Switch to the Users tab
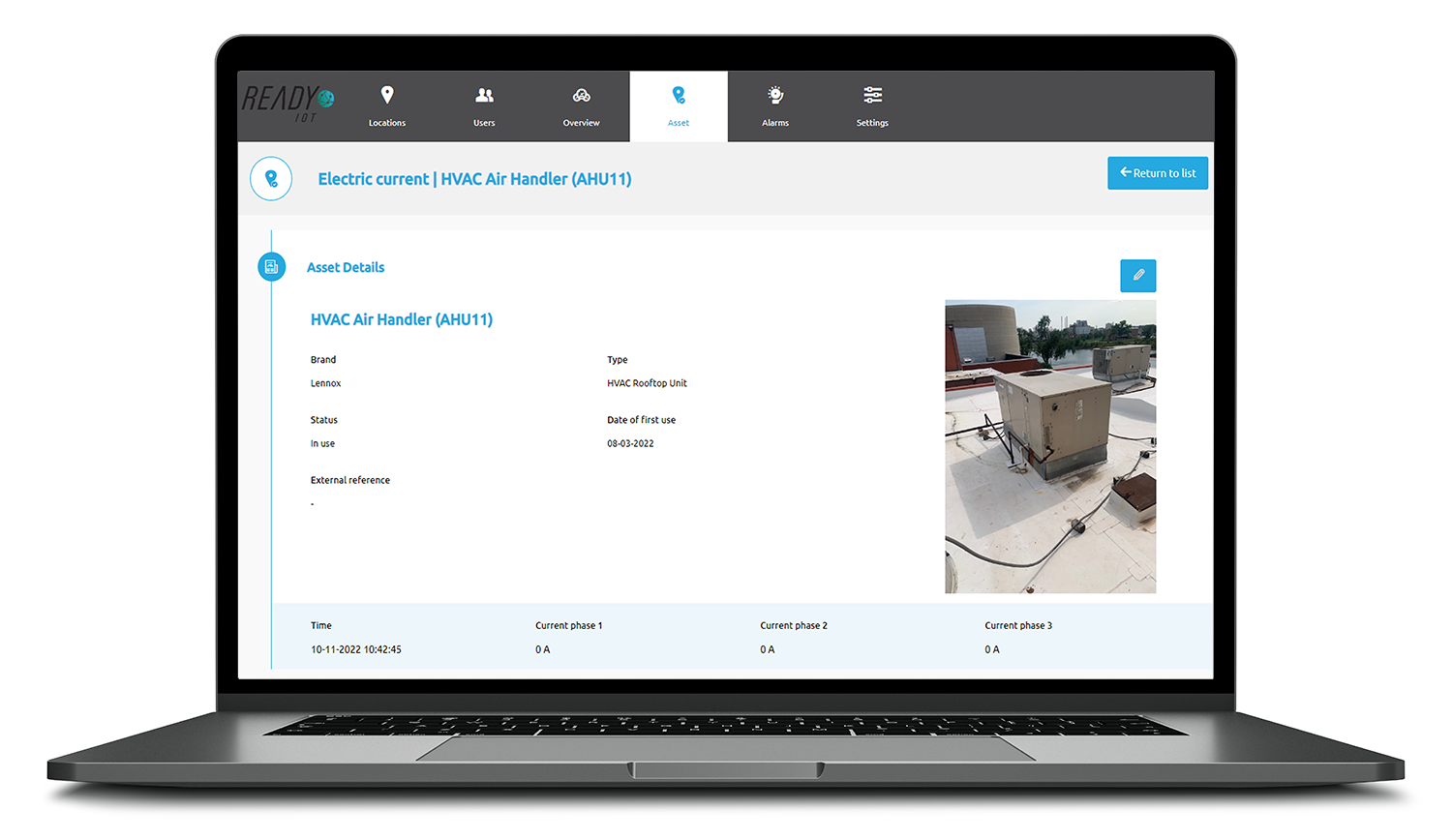Screen dimensions: 1452x840 (484, 106)
